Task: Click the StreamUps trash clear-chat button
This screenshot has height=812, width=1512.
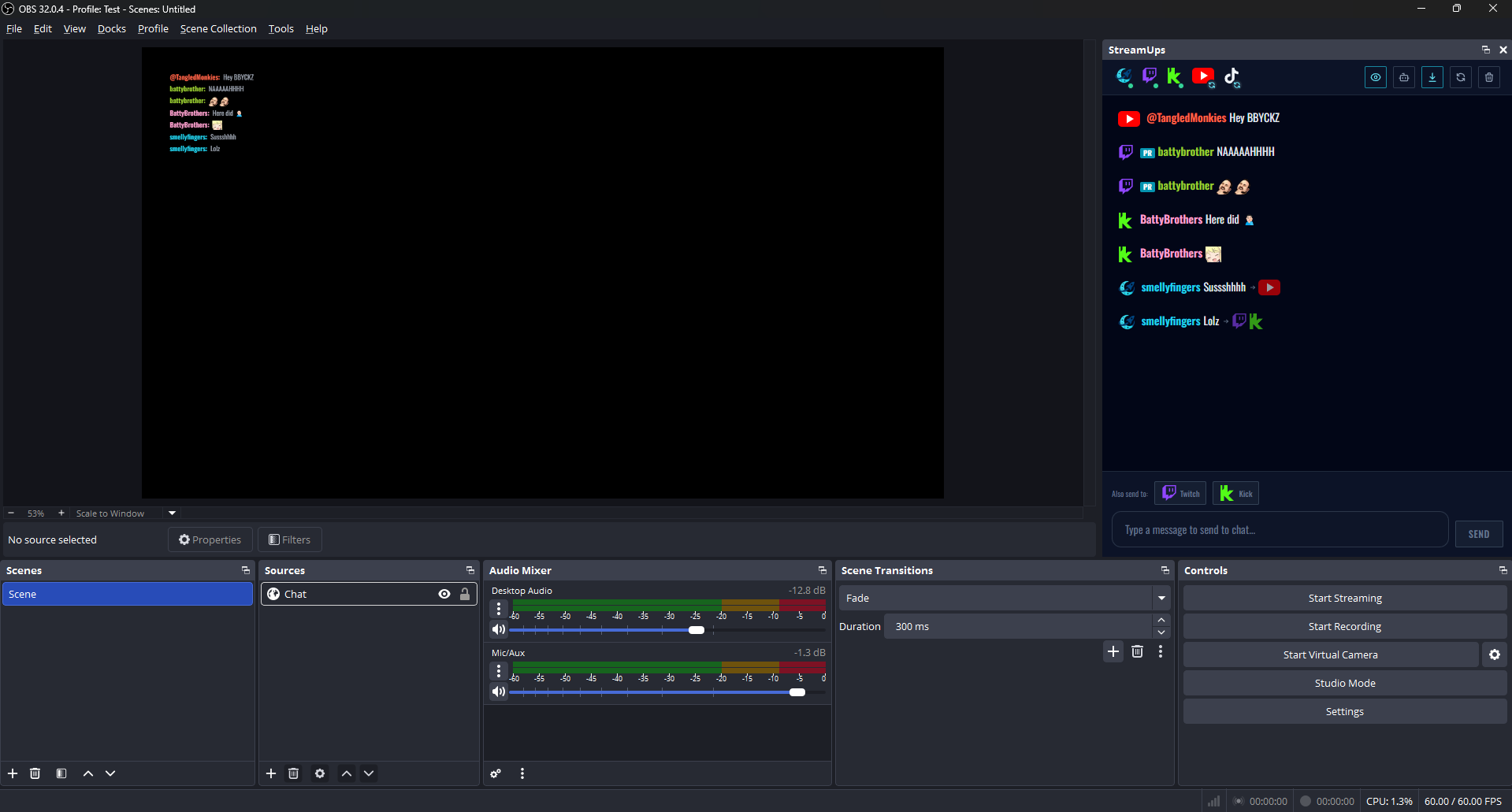Action: [1489, 77]
